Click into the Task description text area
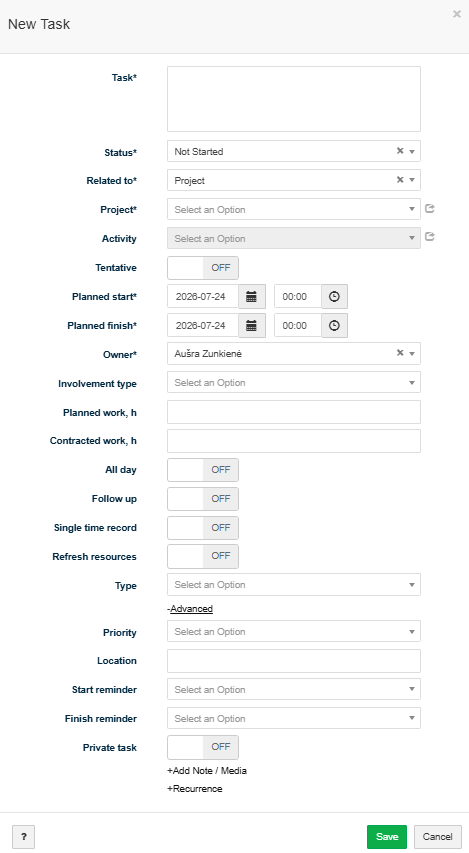This screenshot has height=853, width=469. [x=294, y=99]
